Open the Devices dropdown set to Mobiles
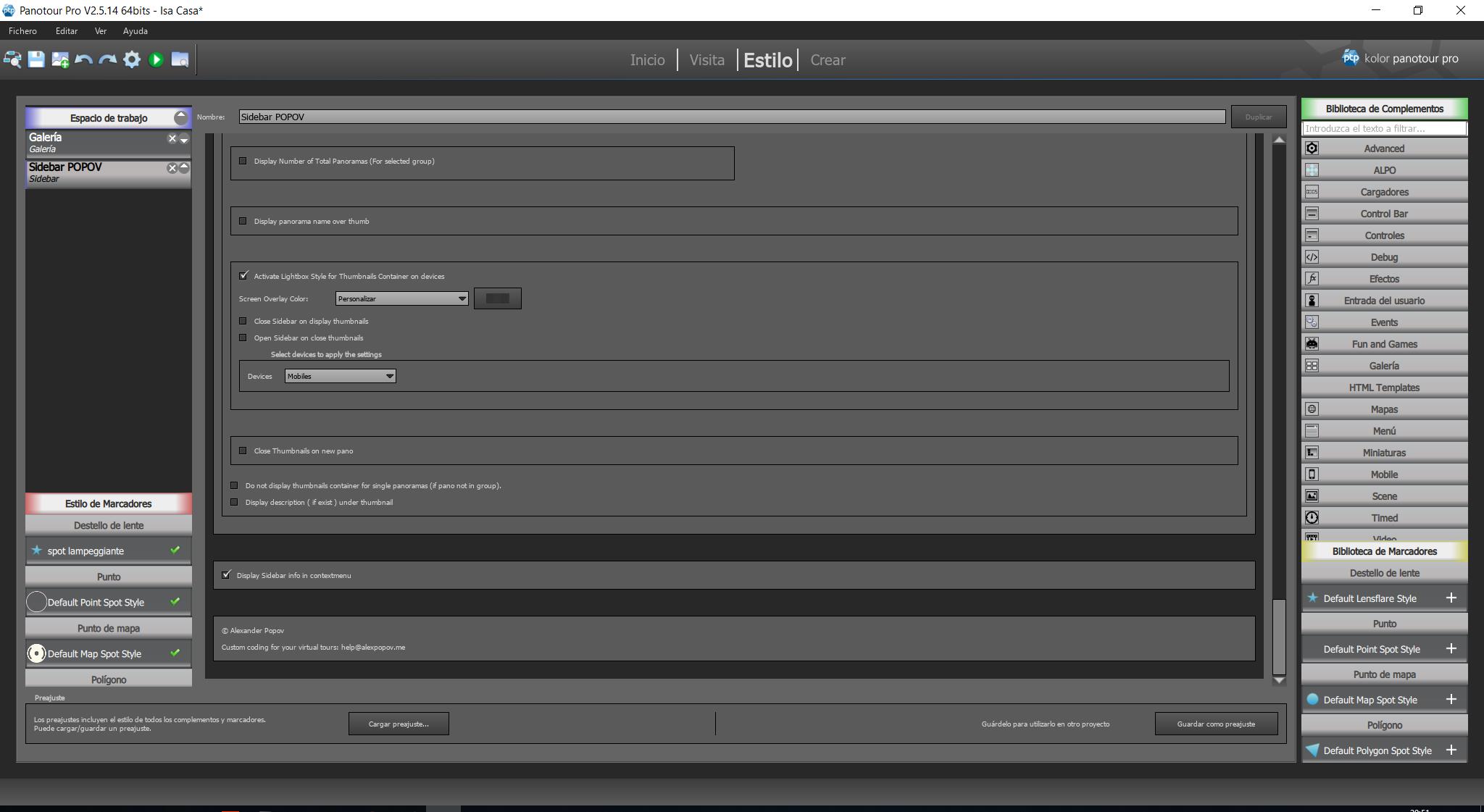The image size is (1484, 812). pyautogui.click(x=340, y=376)
